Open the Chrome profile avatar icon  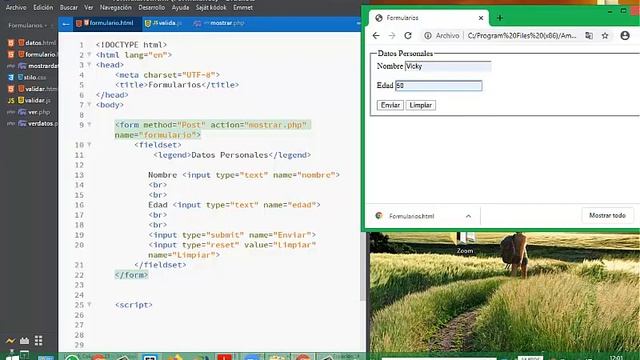tap(625, 36)
